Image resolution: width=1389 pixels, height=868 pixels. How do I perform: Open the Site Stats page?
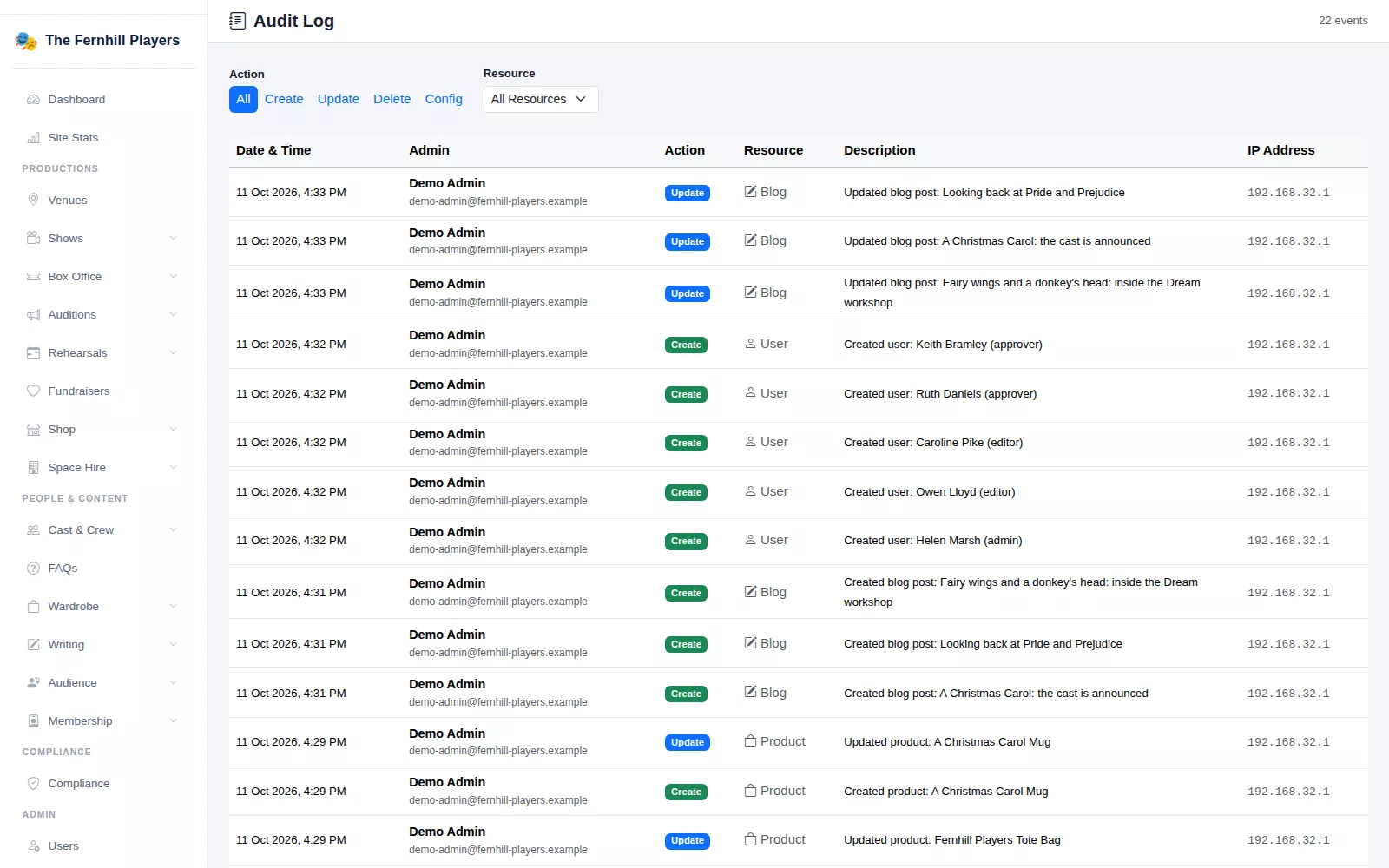click(x=104, y=138)
